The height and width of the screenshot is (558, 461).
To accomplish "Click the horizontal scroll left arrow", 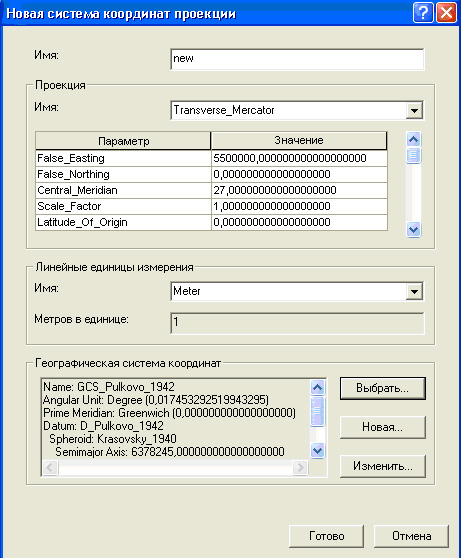I will coord(50,467).
